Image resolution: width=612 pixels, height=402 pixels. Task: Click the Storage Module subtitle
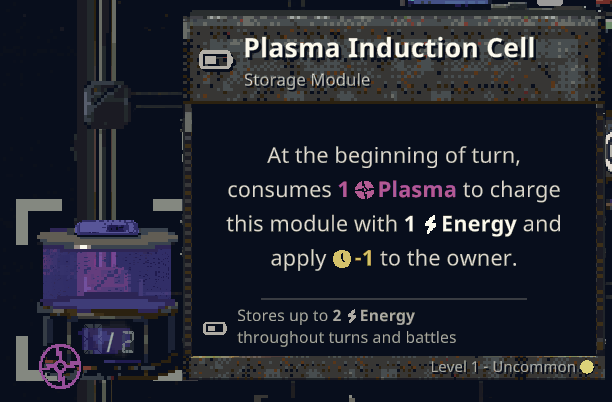(307, 80)
